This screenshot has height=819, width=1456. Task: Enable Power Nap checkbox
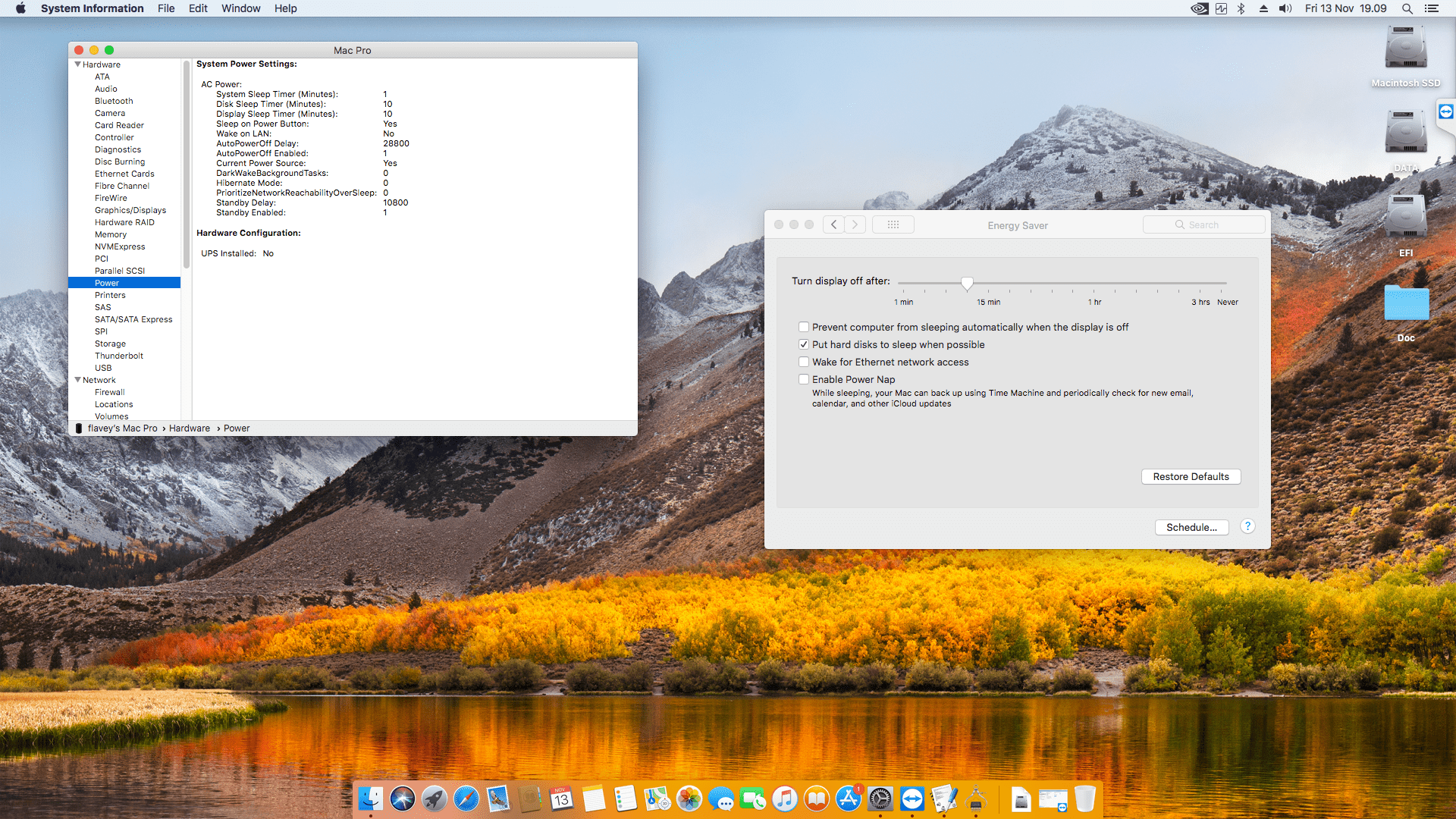(x=804, y=379)
